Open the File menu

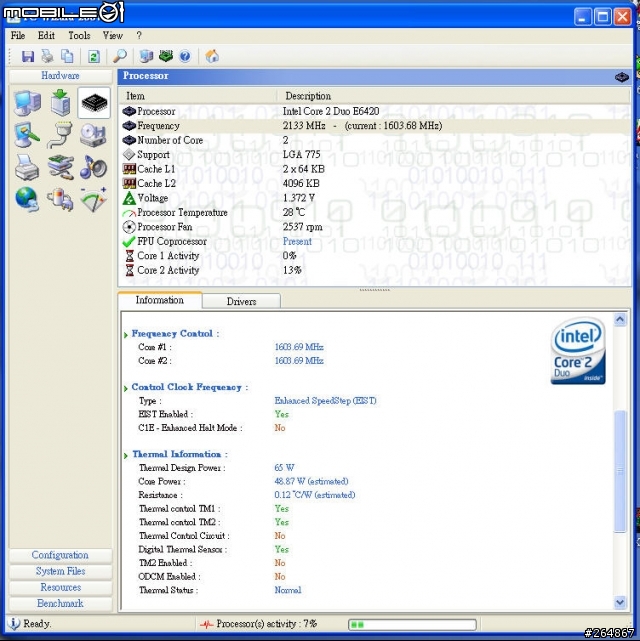18,36
